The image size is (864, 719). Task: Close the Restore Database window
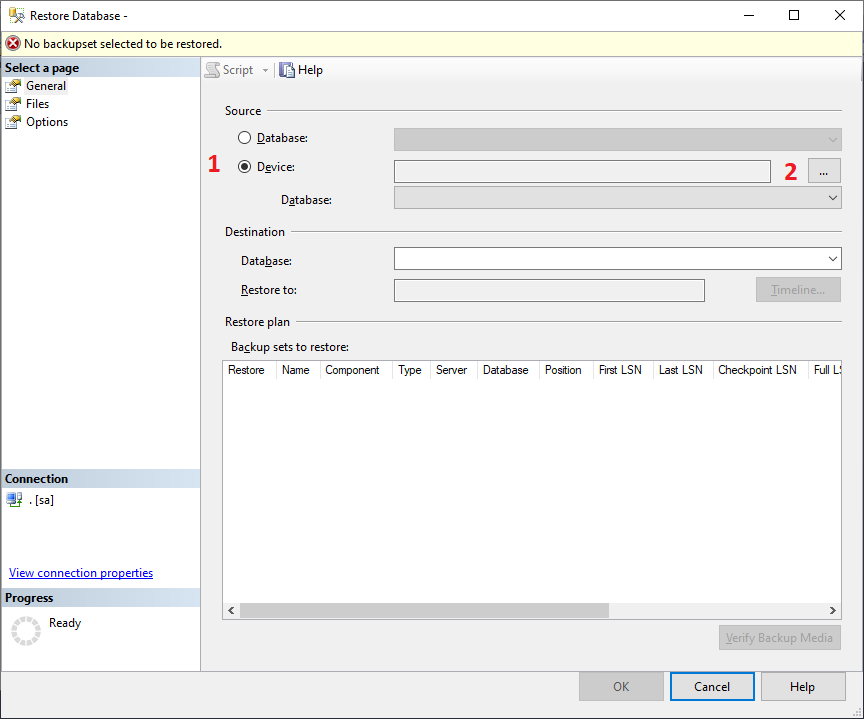pyautogui.click(x=840, y=15)
